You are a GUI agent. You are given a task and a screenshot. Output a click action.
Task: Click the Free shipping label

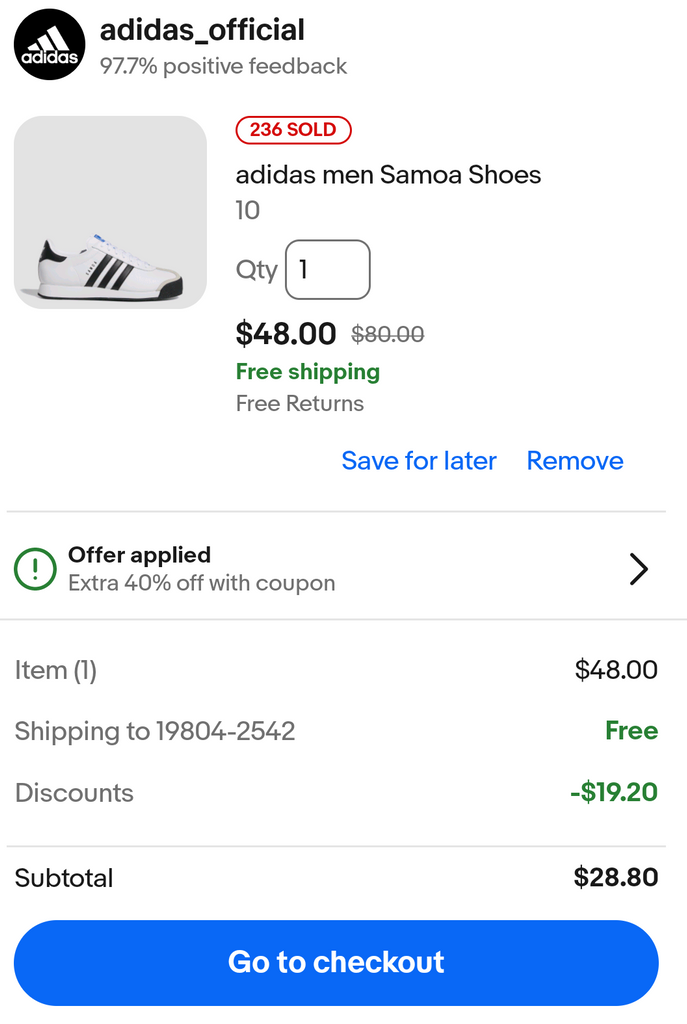308,372
